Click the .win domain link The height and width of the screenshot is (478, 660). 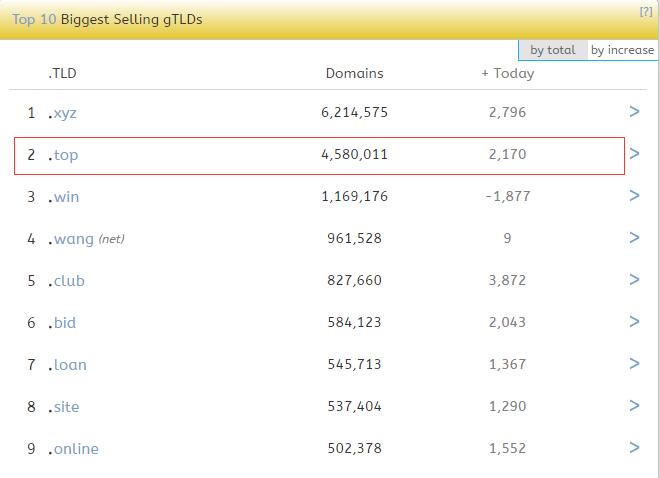coord(66,197)
